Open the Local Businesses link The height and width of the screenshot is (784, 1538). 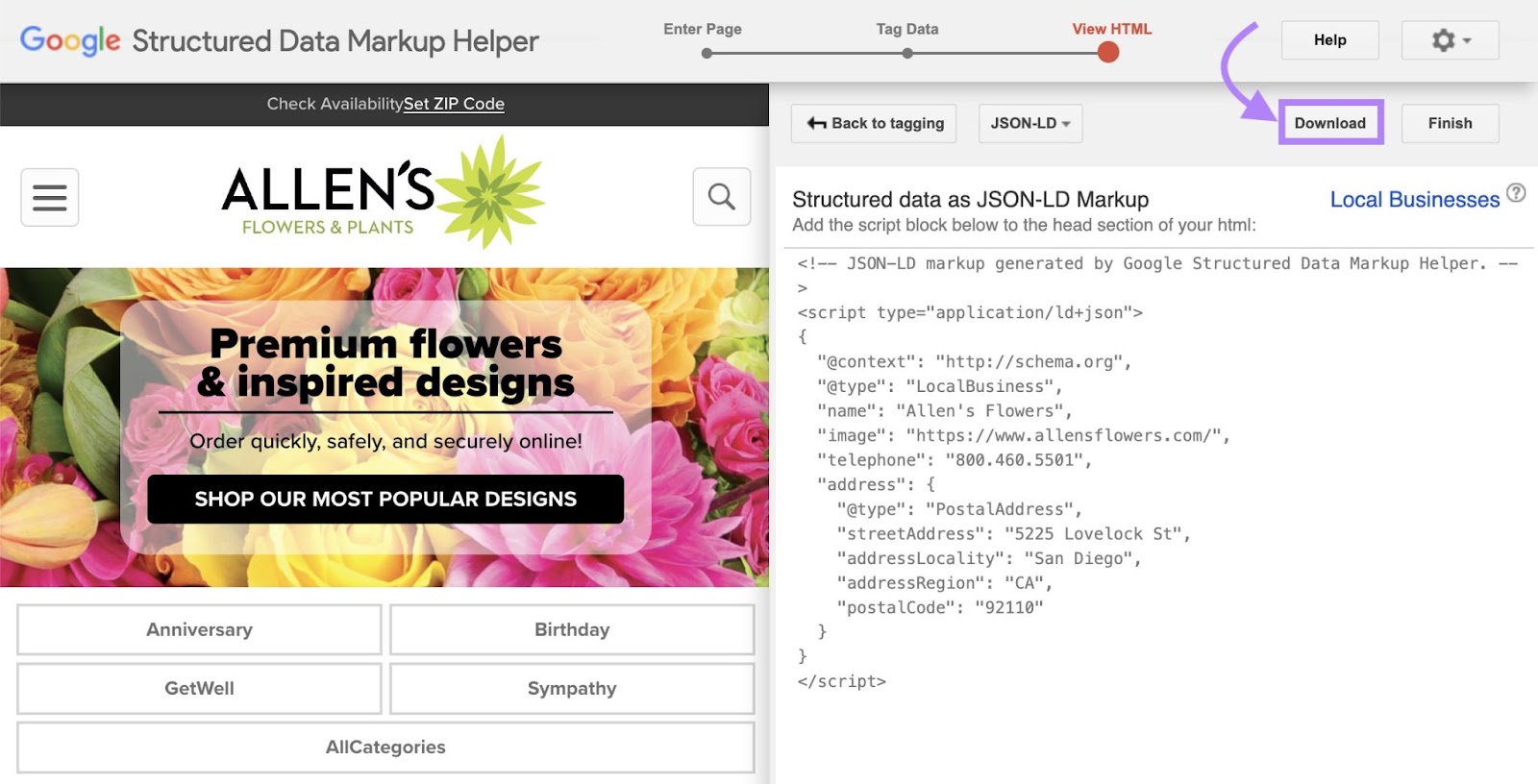coord(1415,200)
